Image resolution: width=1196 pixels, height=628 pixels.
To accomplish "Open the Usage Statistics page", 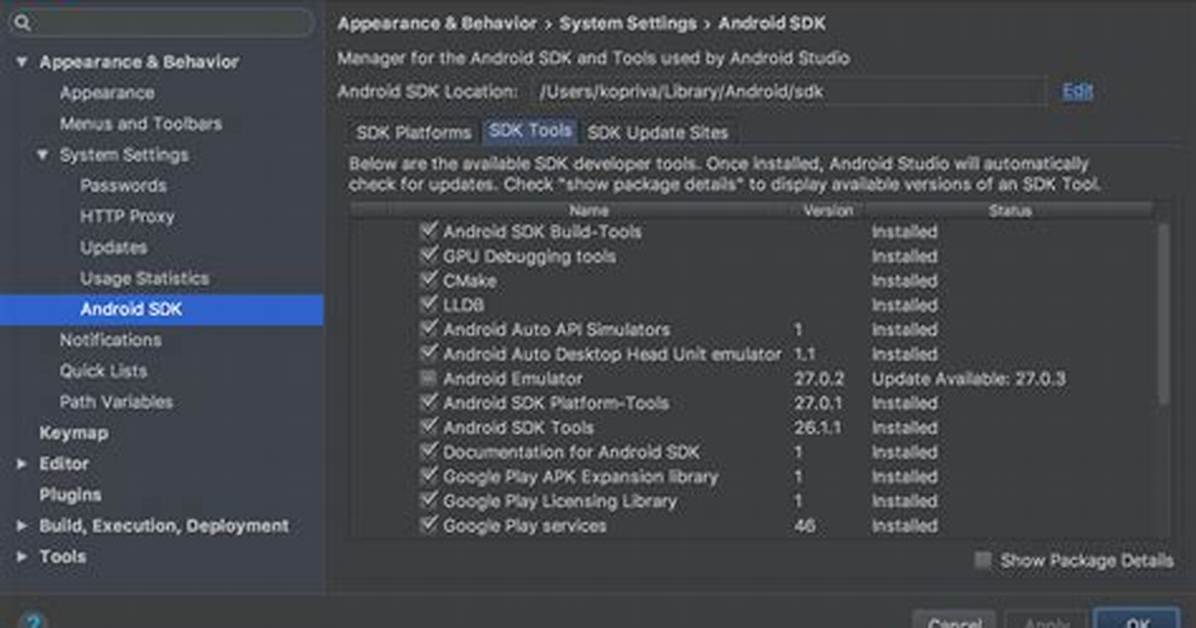I will click(145, 279).
